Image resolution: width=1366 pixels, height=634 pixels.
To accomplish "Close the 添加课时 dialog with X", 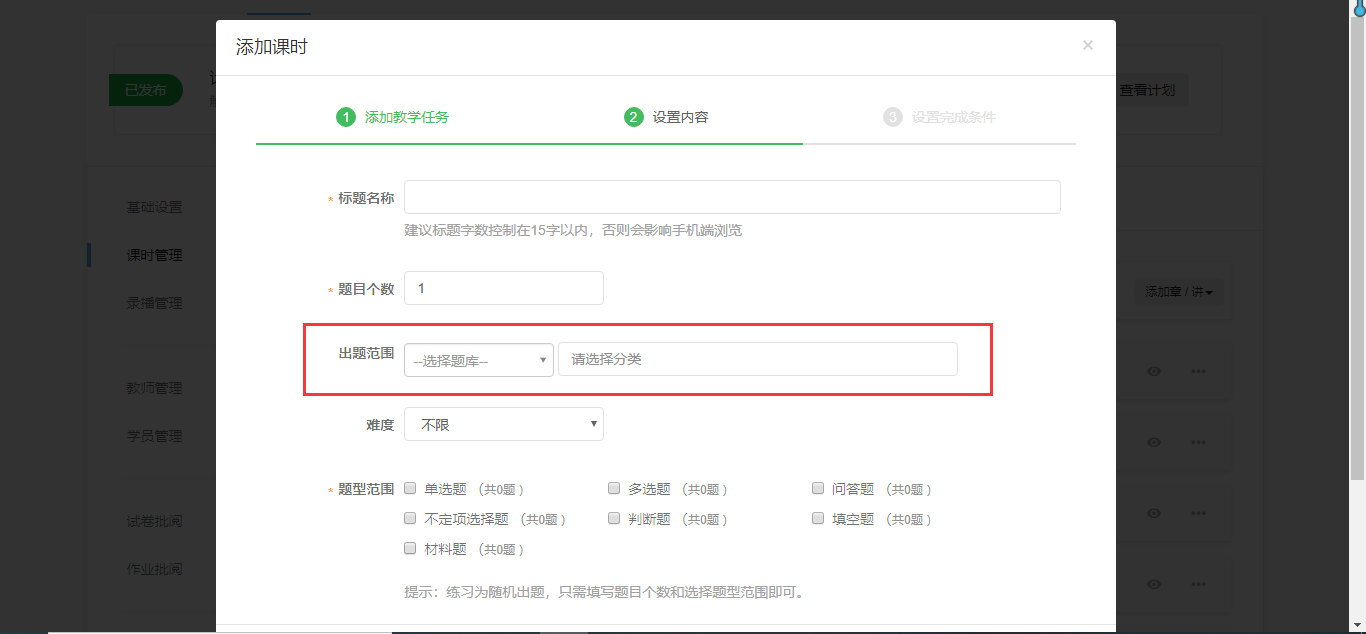I will [1088, 45].
